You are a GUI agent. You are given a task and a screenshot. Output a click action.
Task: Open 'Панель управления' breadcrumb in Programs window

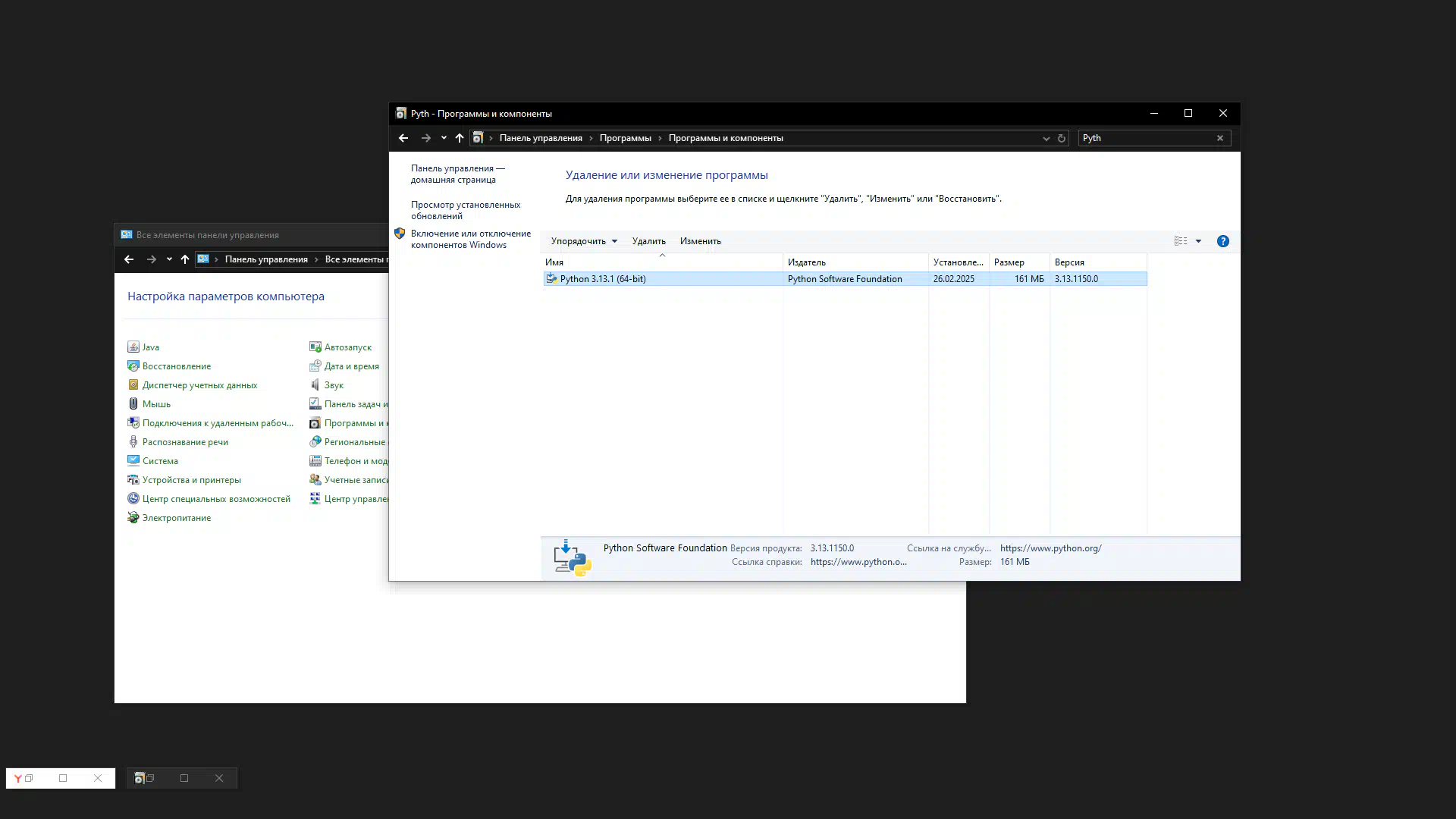point(541,138)
